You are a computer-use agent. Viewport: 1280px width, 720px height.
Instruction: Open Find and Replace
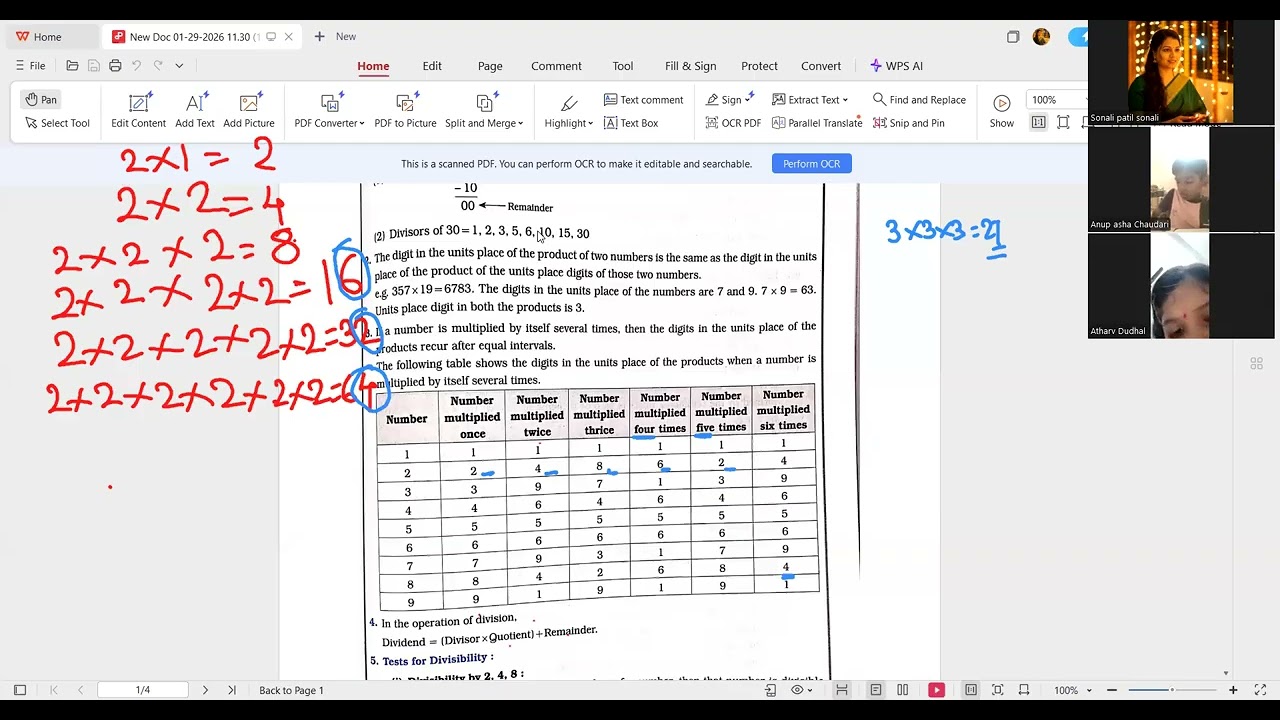point(919,100)
